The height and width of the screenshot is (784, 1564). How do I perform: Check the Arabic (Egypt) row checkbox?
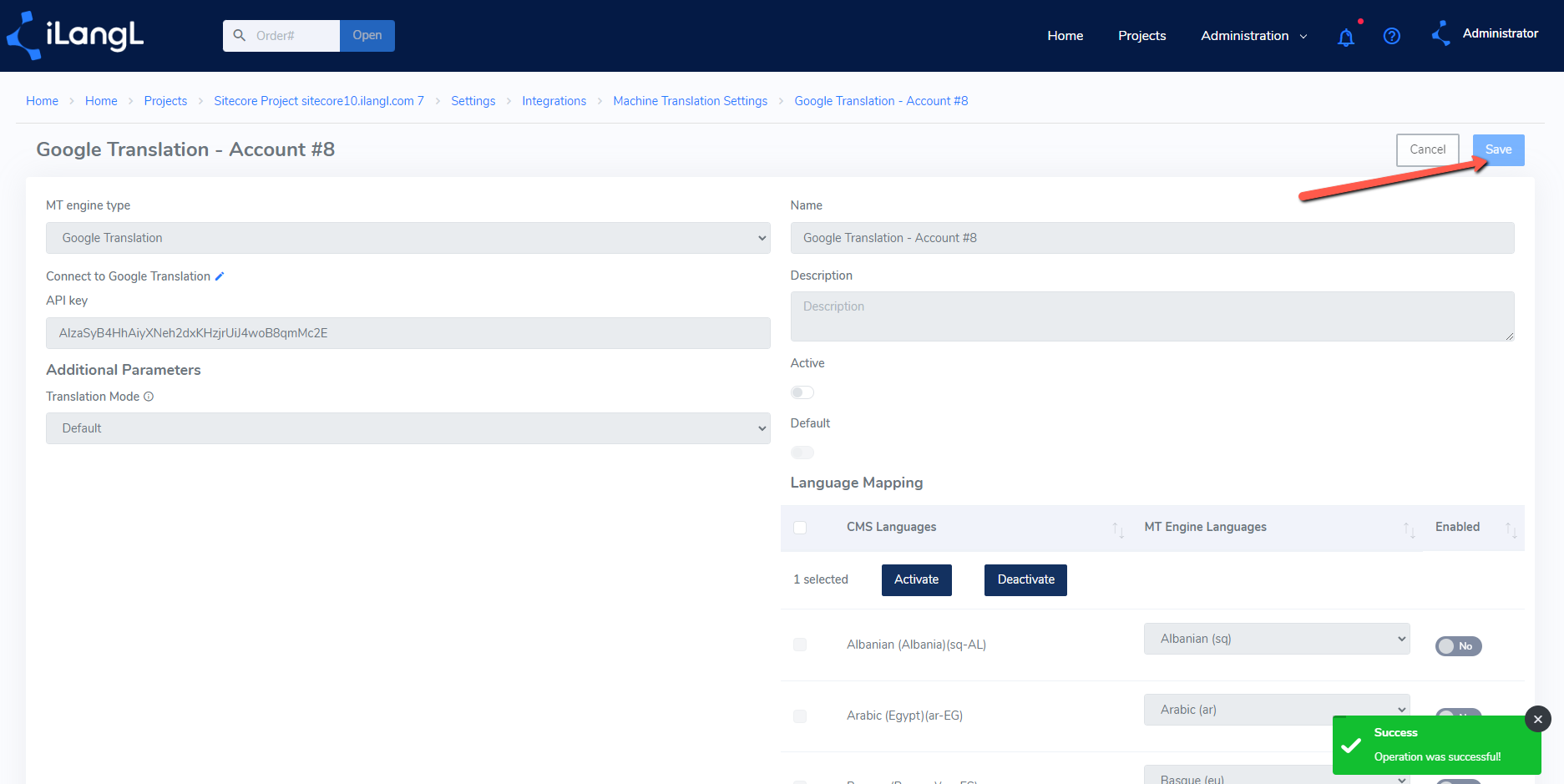[x=800, y=716]
